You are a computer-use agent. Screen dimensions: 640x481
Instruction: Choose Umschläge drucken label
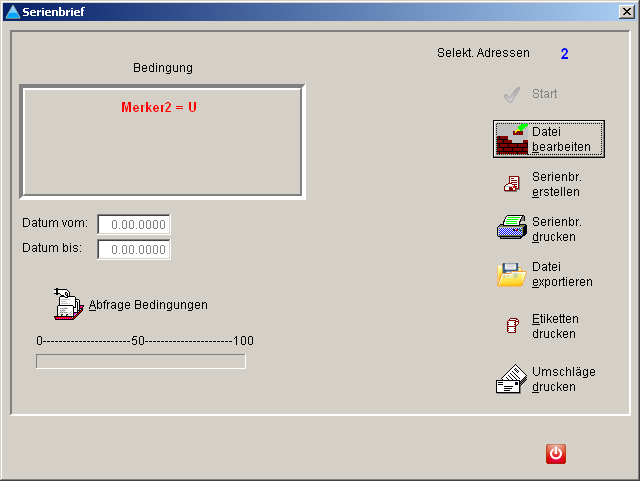pos(564,379)
